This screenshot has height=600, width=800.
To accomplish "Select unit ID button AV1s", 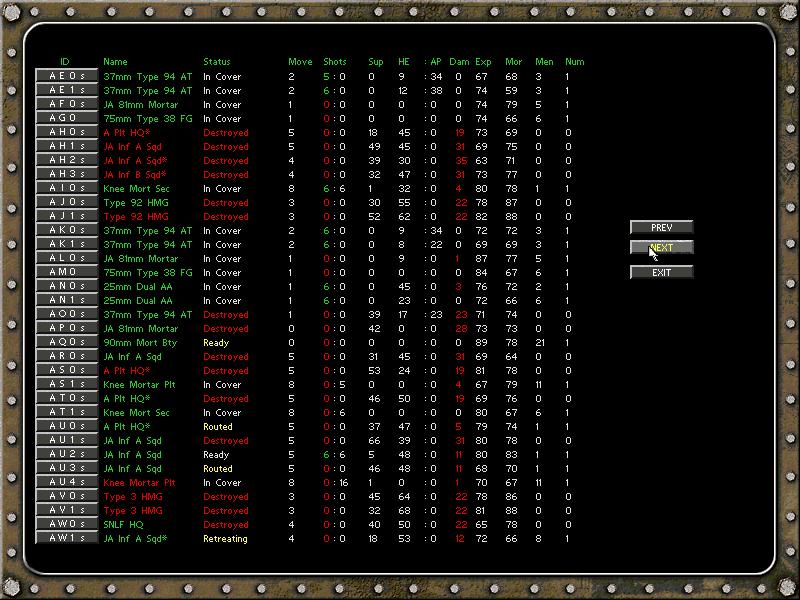I will [x=66, y=510].
